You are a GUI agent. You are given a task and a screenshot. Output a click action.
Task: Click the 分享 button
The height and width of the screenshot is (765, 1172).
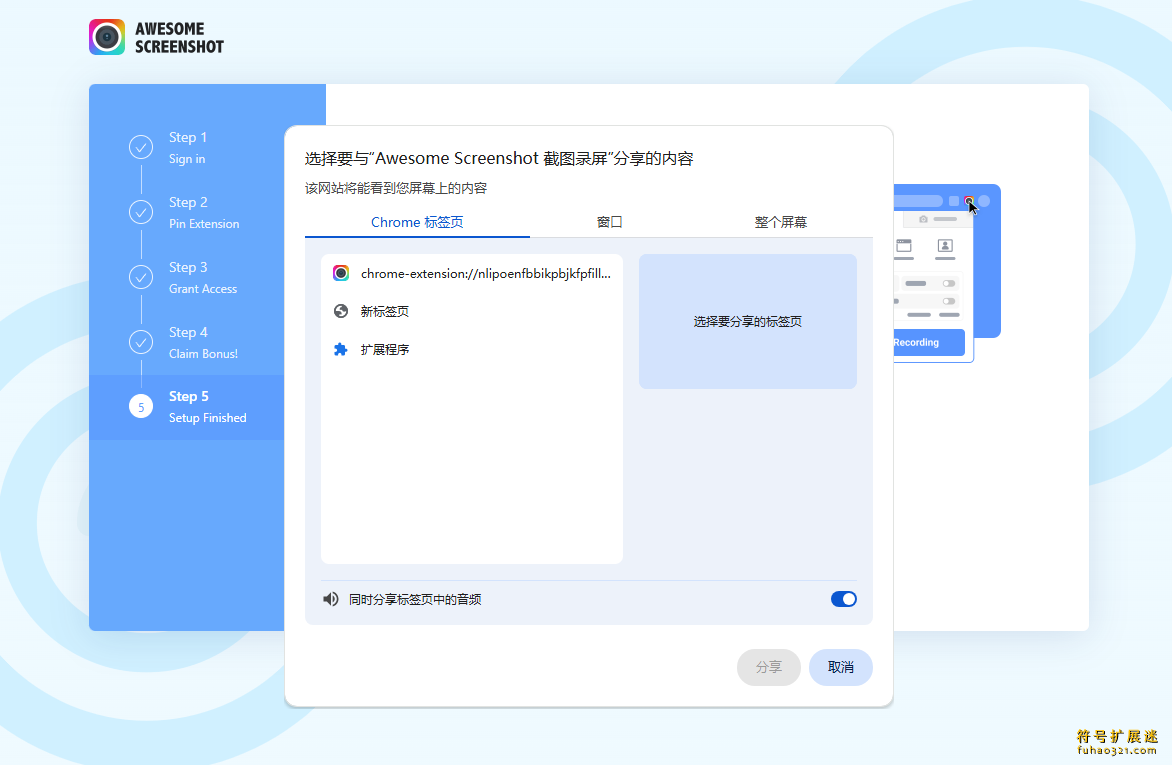(768, 667)
